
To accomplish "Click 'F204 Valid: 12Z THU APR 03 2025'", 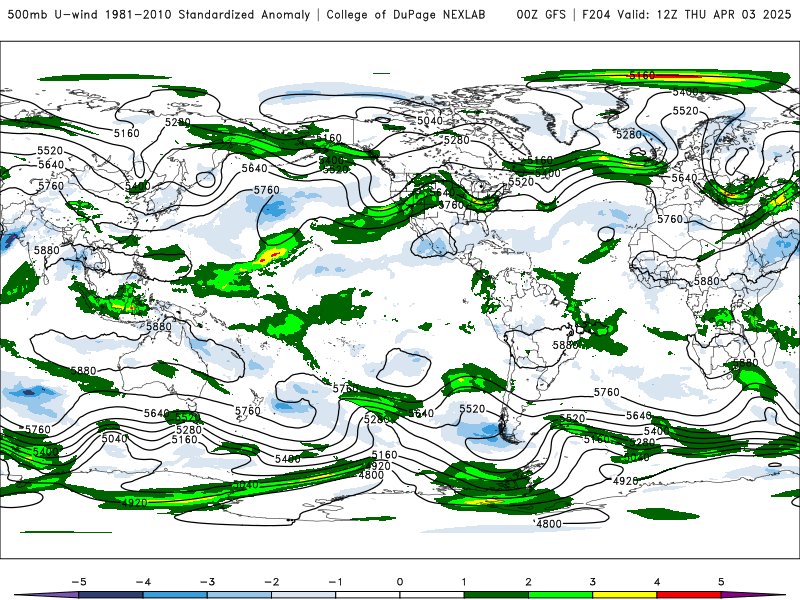I will pos(686,15).
